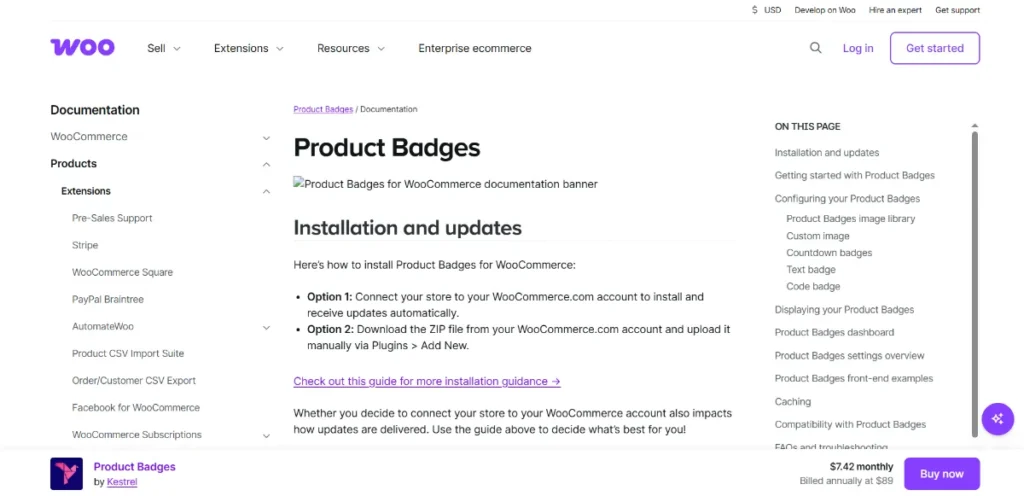This screenshot has width=1024, height=496.
Task: Open the search magnifier icon
Action: (816, 48)
